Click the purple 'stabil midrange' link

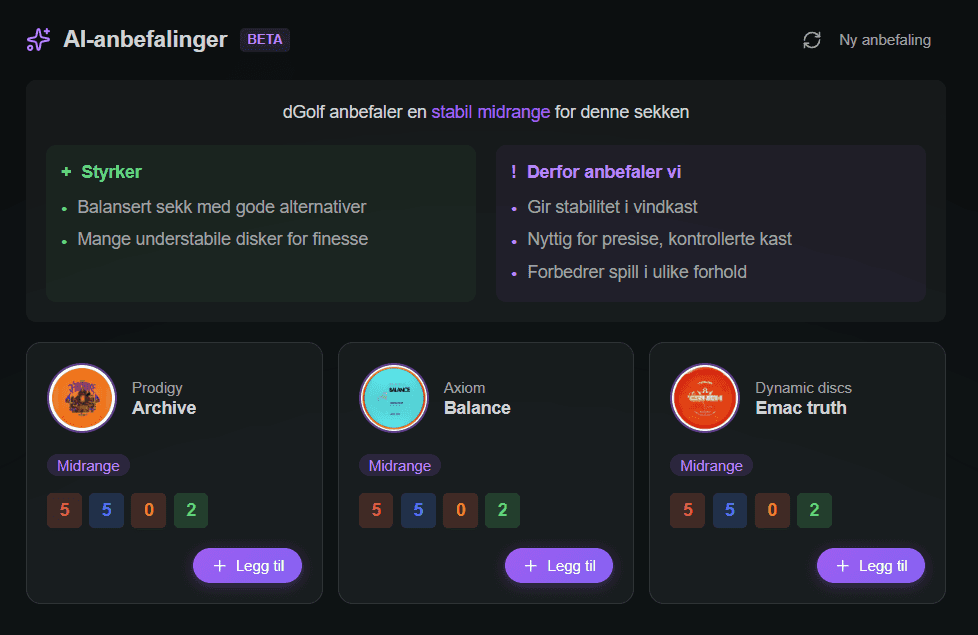(491, 112)
